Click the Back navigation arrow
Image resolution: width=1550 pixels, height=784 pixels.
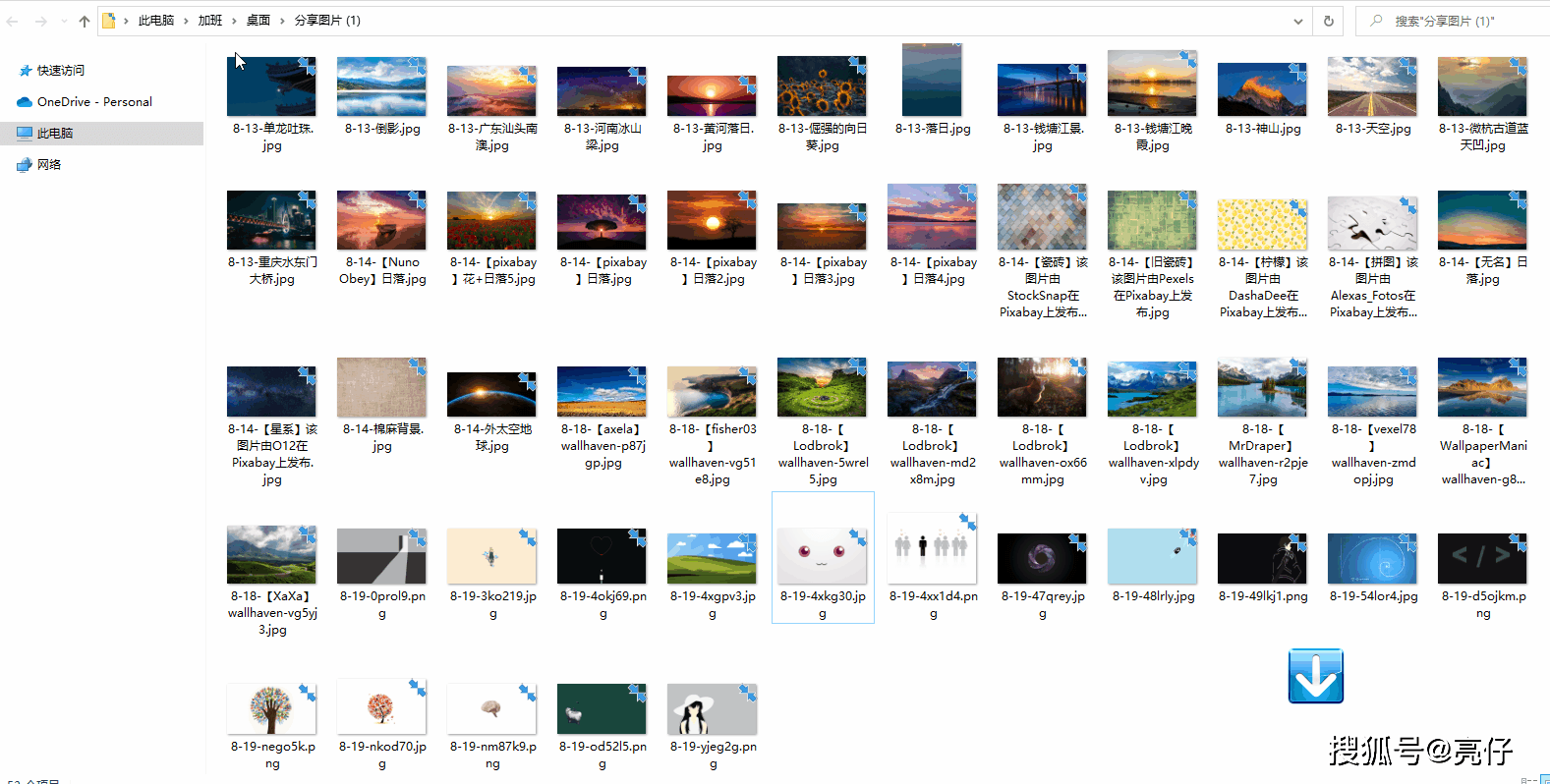click(13, 21)
